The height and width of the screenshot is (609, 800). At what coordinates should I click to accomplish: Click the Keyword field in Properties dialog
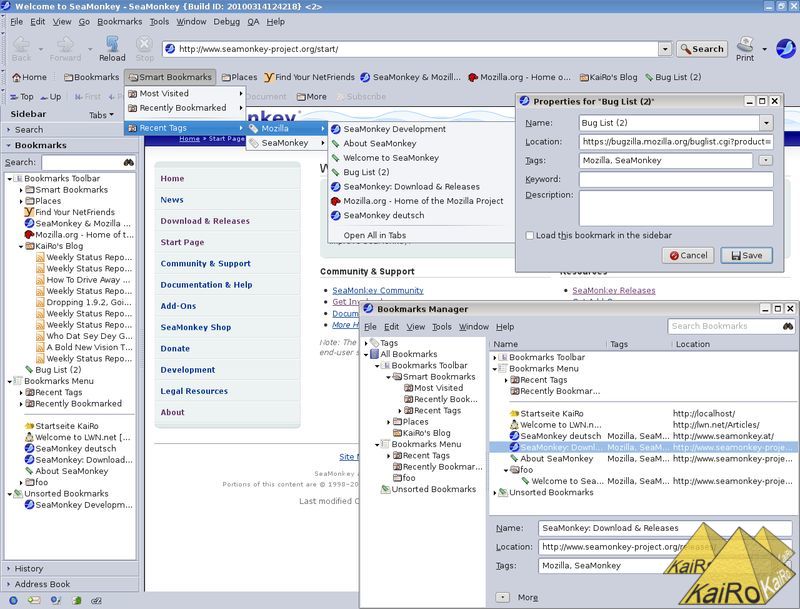pos(676,179)
